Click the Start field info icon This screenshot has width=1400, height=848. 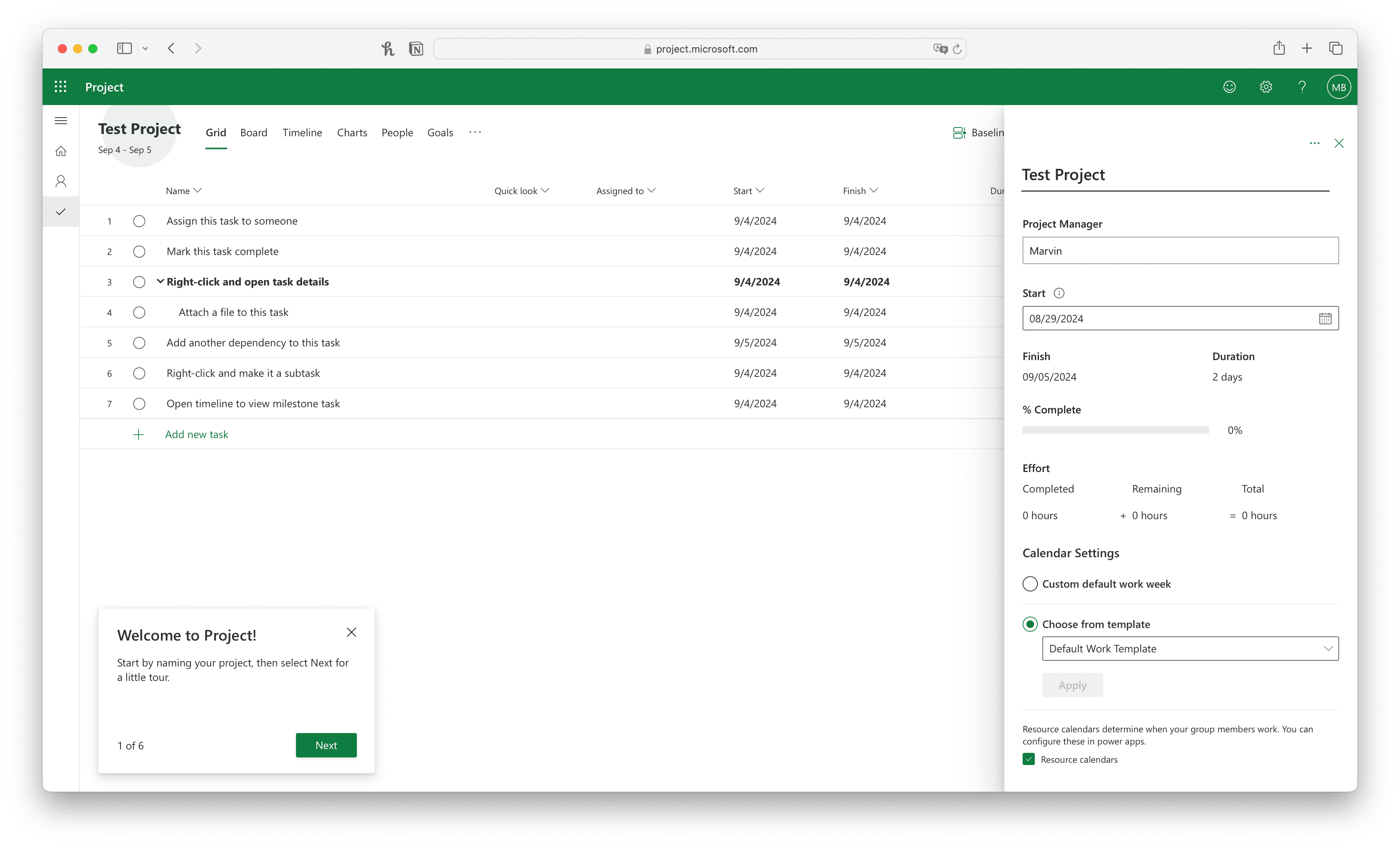pos(1058,293)
